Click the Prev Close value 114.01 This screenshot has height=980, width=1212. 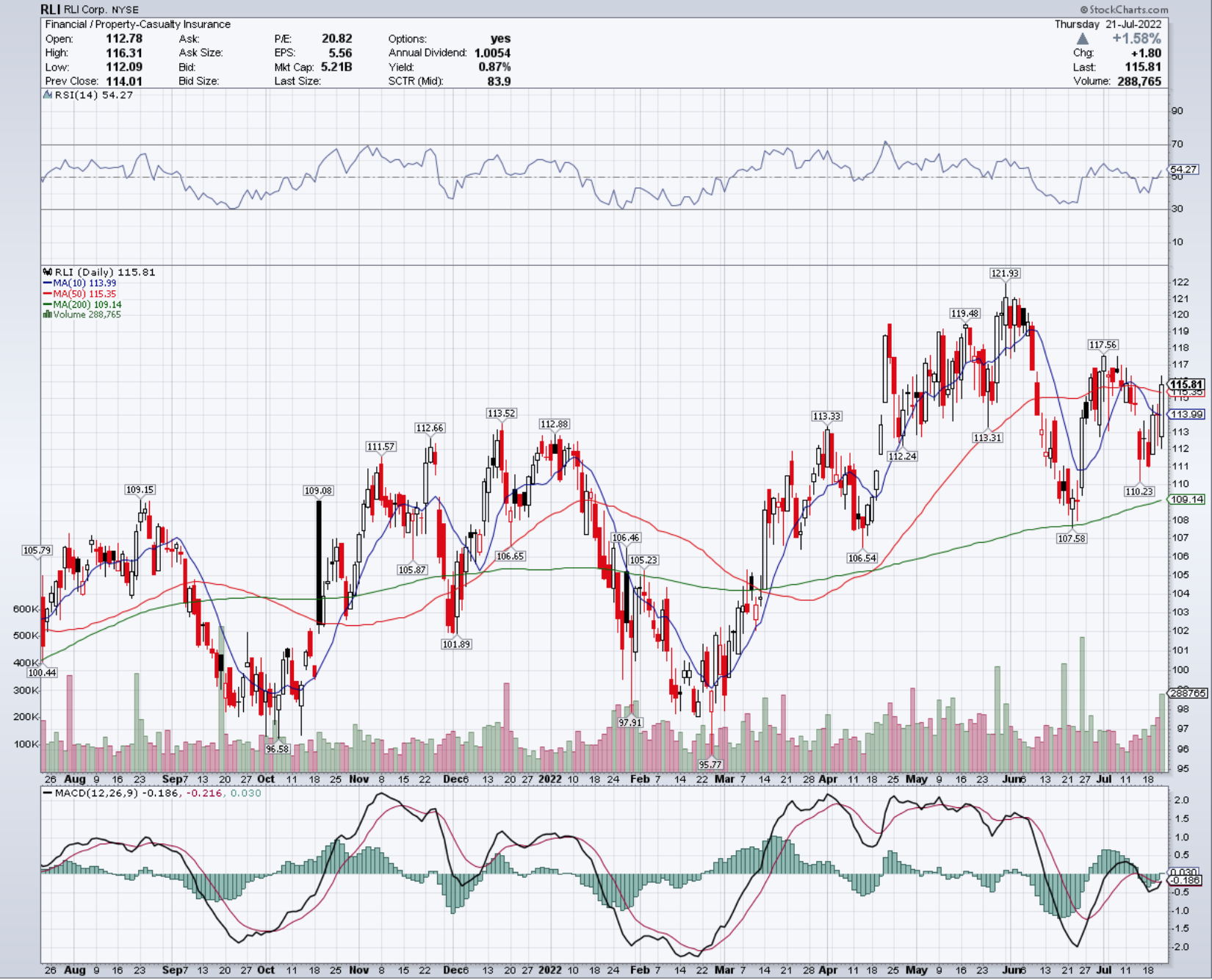[124, 81]
